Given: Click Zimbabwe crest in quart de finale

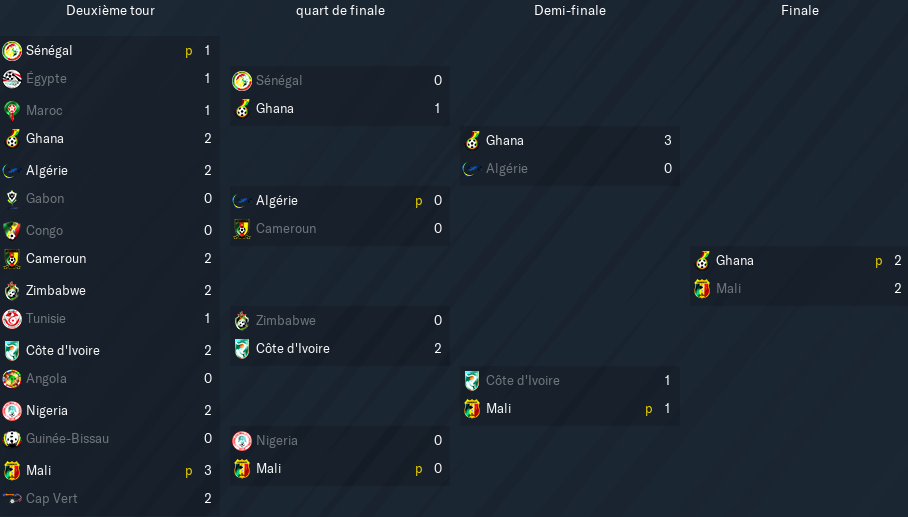Looking at the screenshot, I should tap(241, 321).
